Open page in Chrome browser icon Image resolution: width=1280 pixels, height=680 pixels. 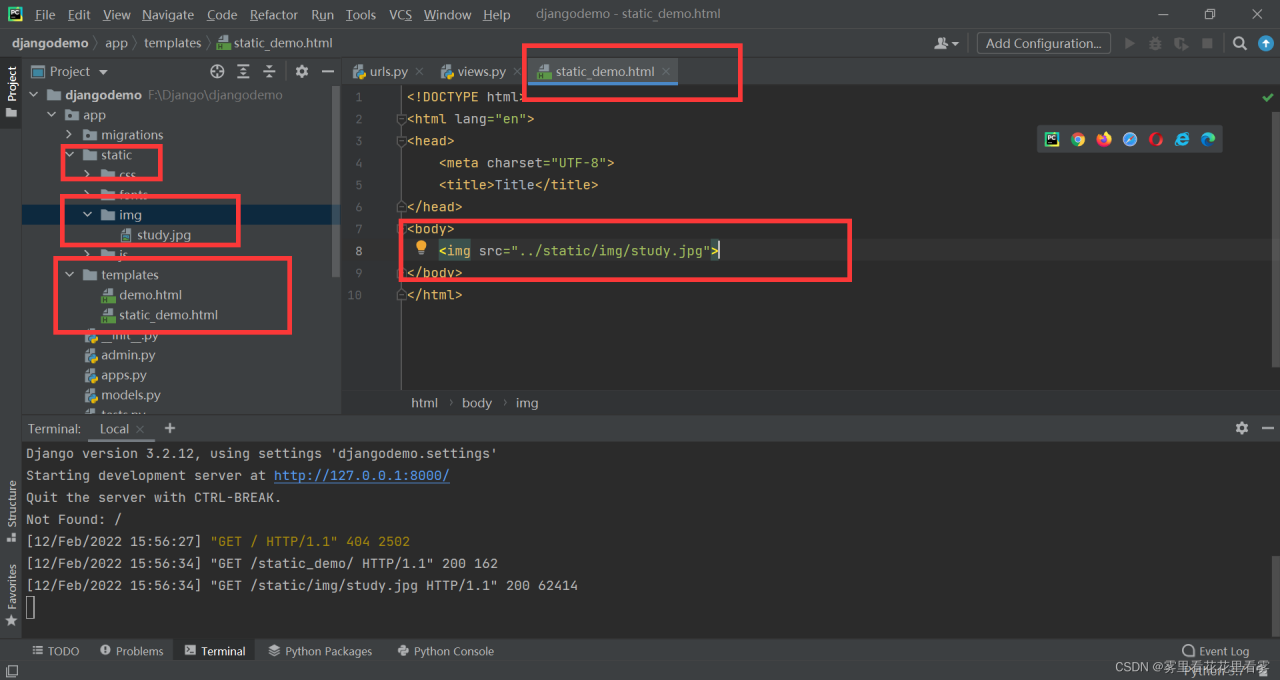[x=1078, y=139]
